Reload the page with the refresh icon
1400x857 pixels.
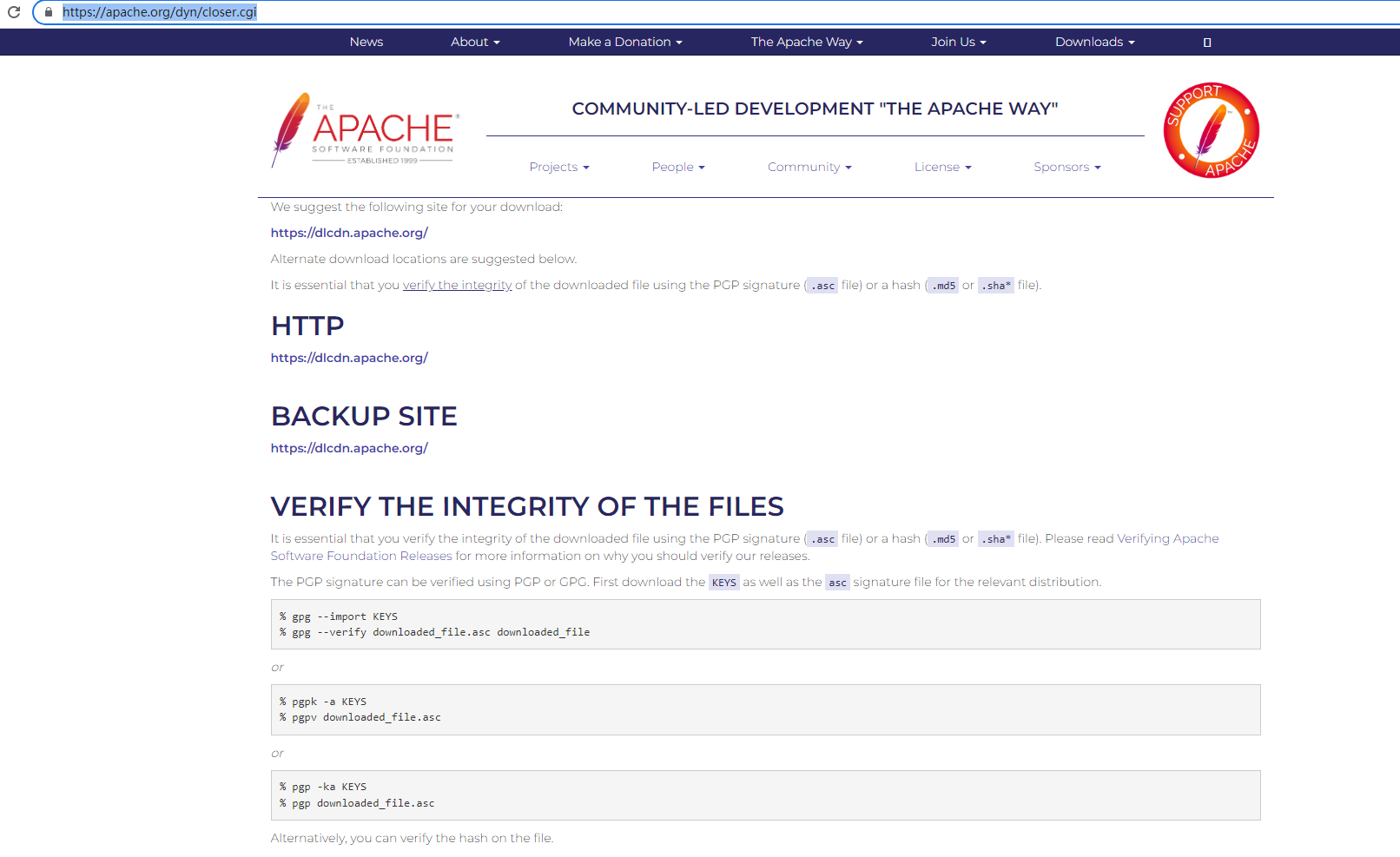click(x=14, y=12)
